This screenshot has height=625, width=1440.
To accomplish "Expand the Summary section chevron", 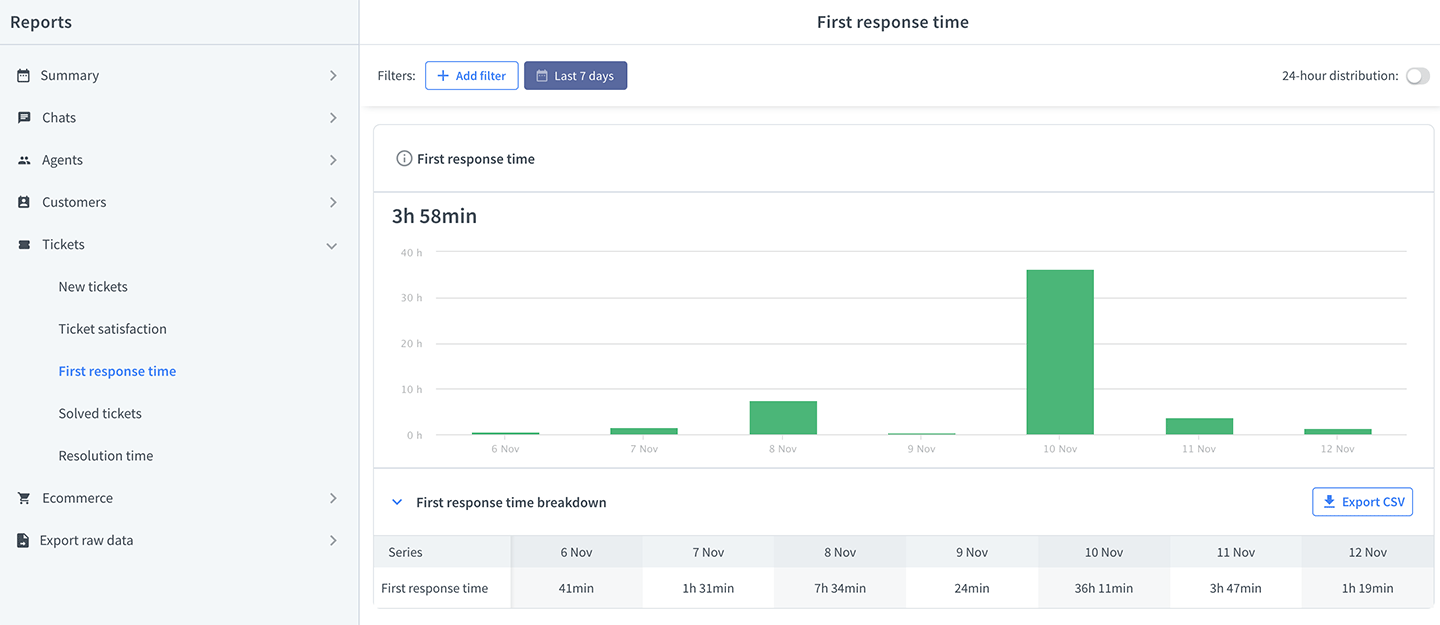I will click(333, 75).
